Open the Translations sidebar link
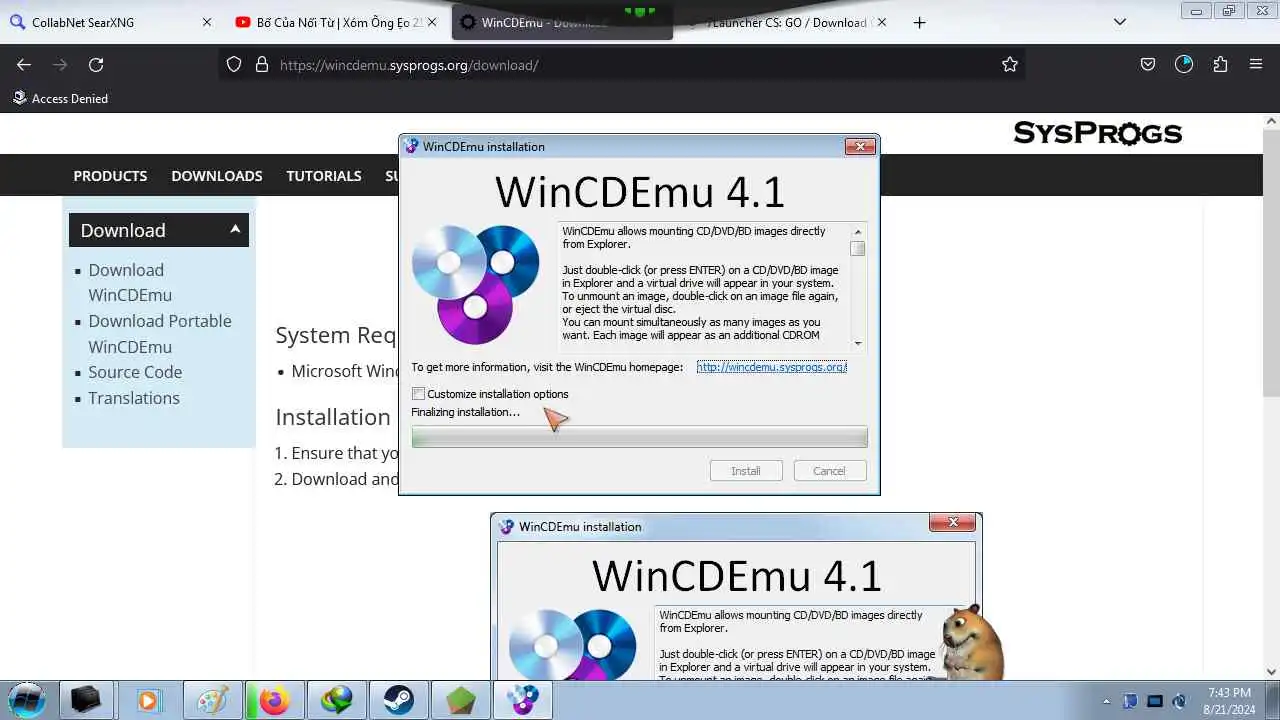 [x=134, y=398]
